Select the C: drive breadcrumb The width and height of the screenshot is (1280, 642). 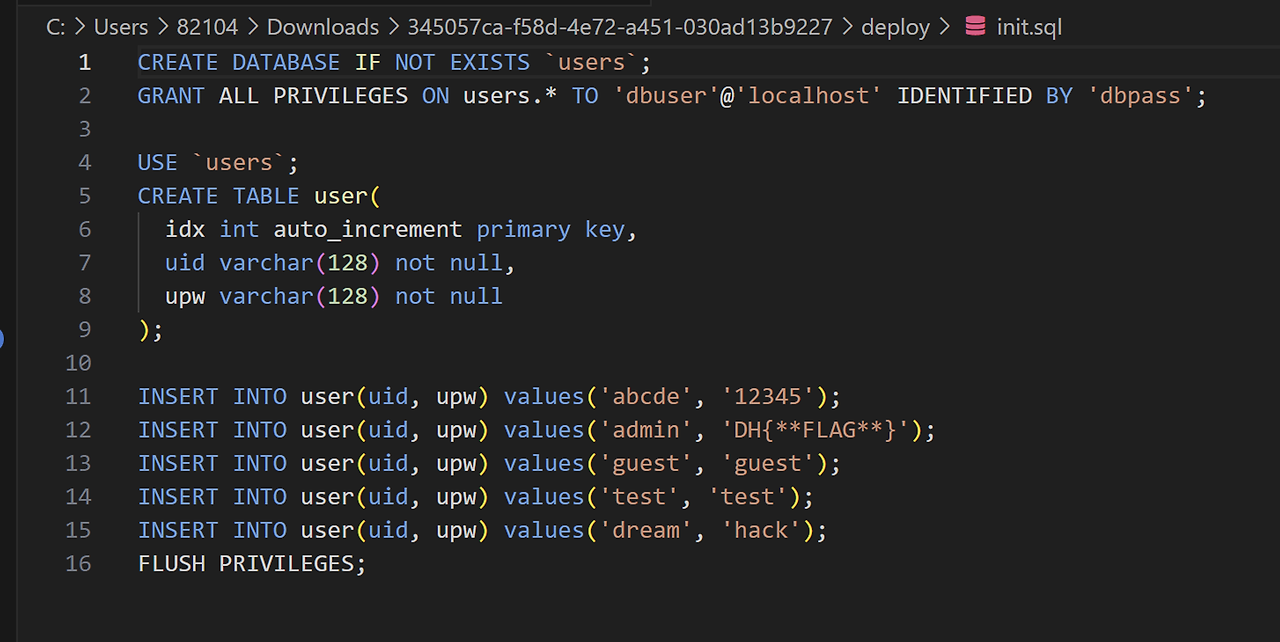pyautogui.click(x=56, y=27)
